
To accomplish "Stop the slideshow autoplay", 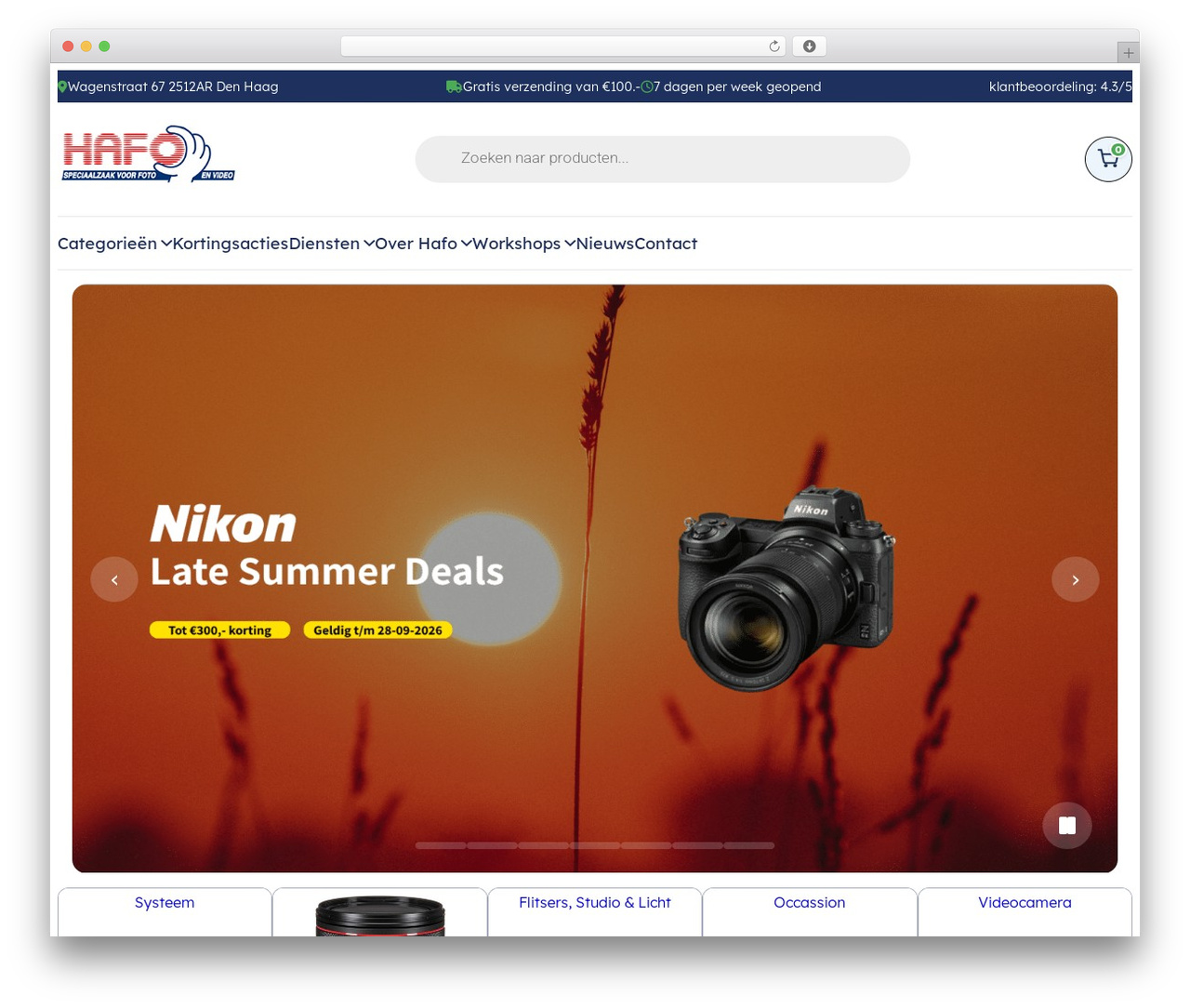I will [1067, 826].
